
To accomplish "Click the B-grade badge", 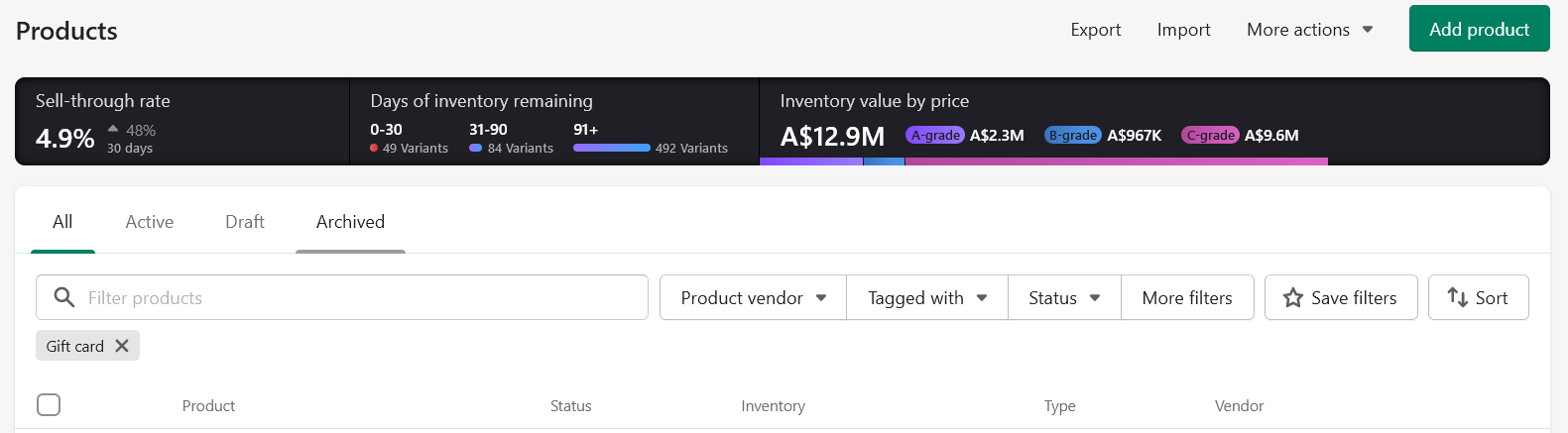I will pyautogui.click(x=1073, y=135).
